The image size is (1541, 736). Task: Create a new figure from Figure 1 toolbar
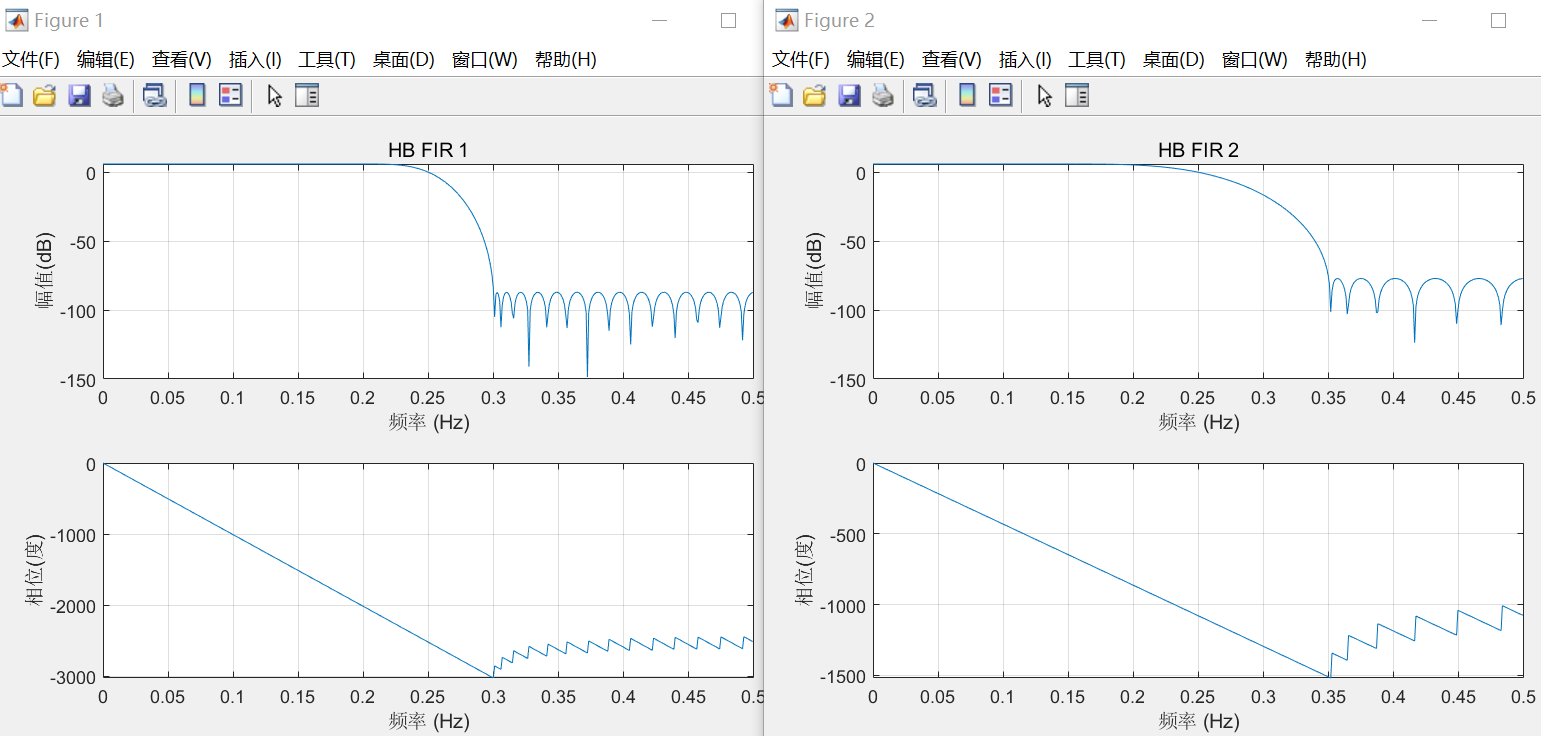click(x=12, y=95)
